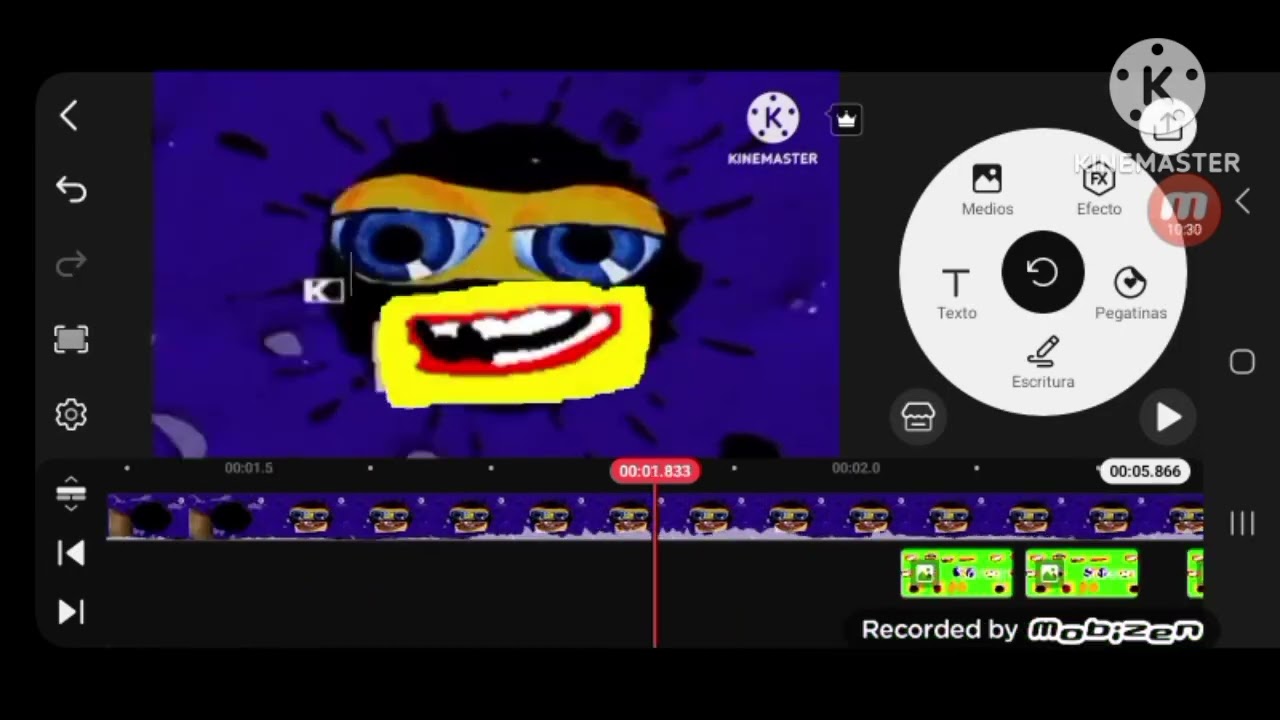Remove KineMaster watermark via crown icon
1280x720 pixels.
(846, 120)
